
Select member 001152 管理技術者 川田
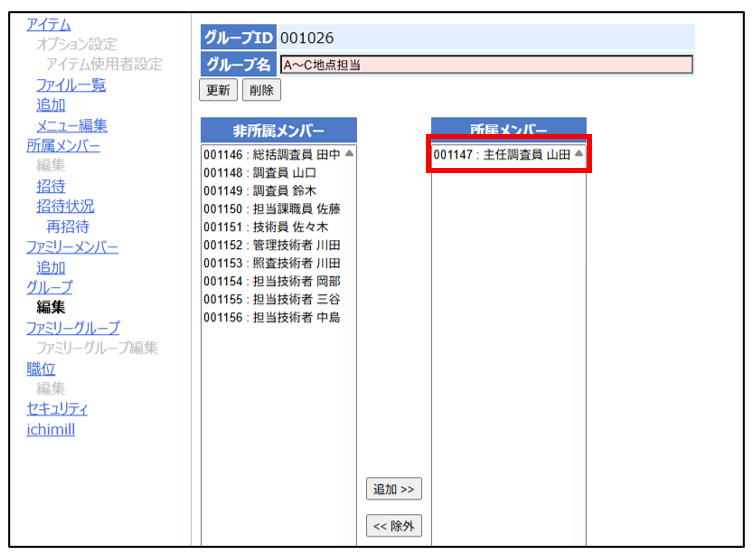click(x=271, y=245)
